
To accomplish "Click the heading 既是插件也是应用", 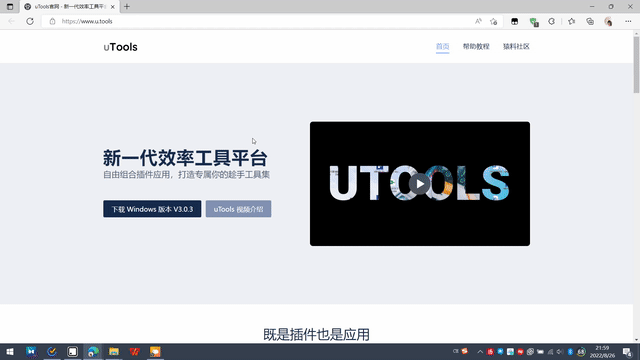I will tap(316, 334).
